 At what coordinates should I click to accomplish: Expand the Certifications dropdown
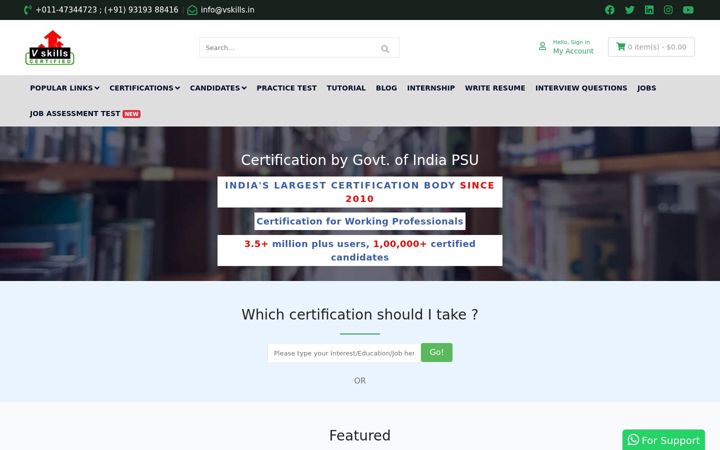tap(145, 88)
